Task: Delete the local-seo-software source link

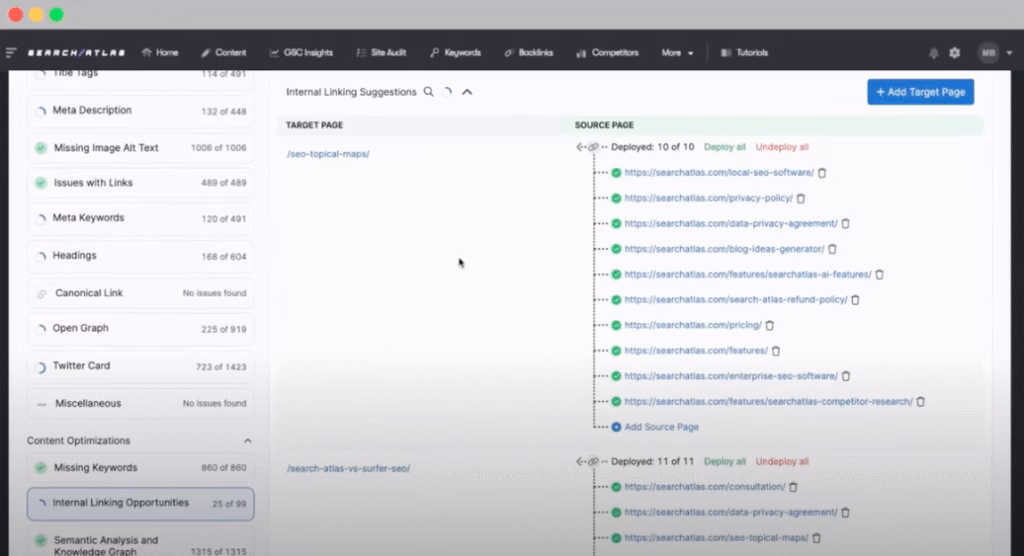Action: [x=822, y=173]
